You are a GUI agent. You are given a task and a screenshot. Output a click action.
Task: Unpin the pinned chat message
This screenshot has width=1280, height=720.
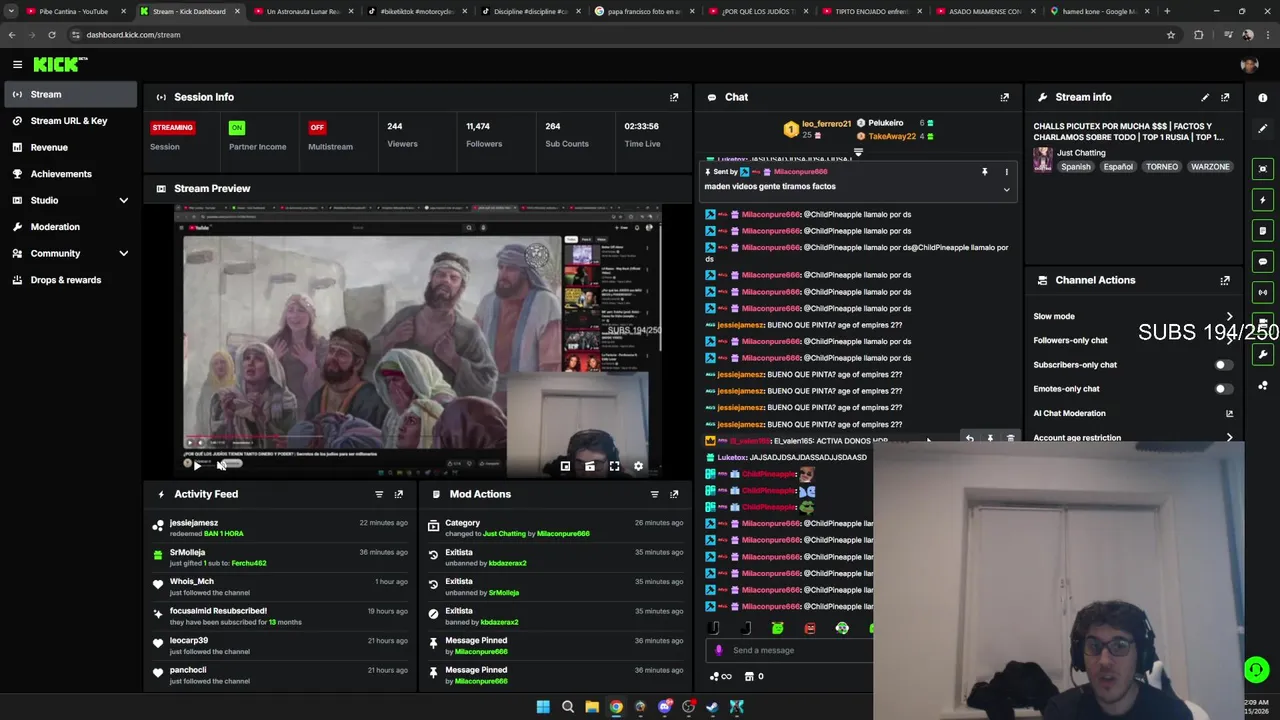pyautogui.click(x=985, y=172)
